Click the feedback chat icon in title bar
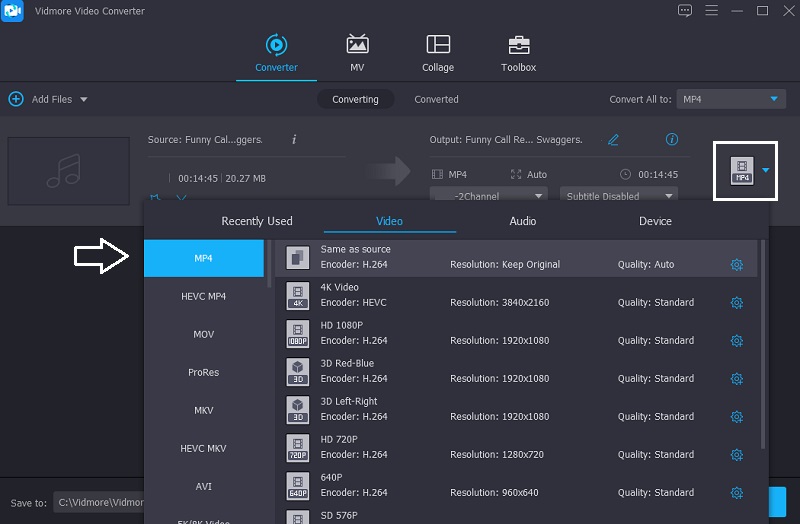 click(685, 11)
